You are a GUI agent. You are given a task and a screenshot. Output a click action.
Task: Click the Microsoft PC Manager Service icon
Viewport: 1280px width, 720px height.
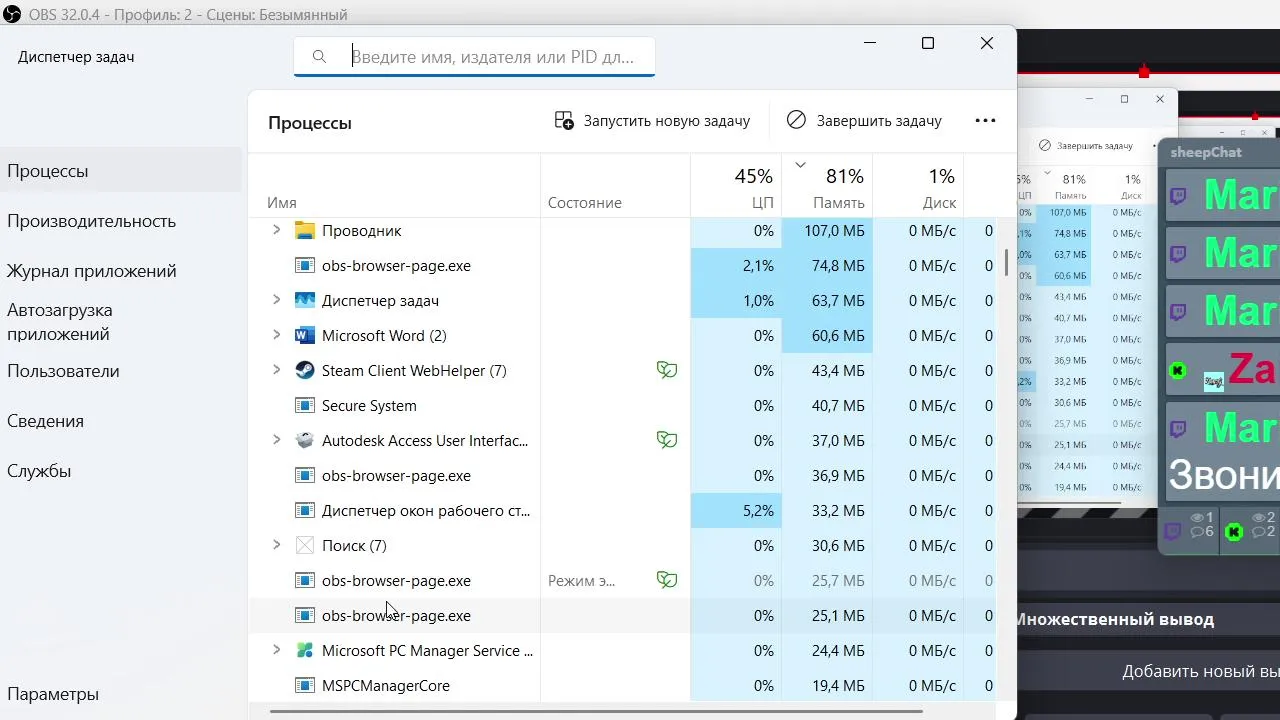coord(305,651)
